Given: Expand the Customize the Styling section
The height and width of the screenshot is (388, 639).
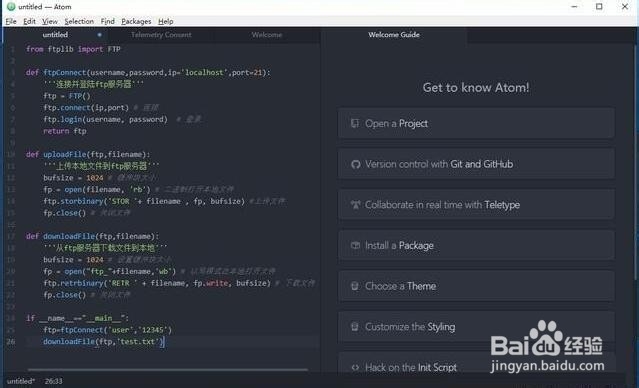Looking at the screenshot, I should tap(476, 327).
